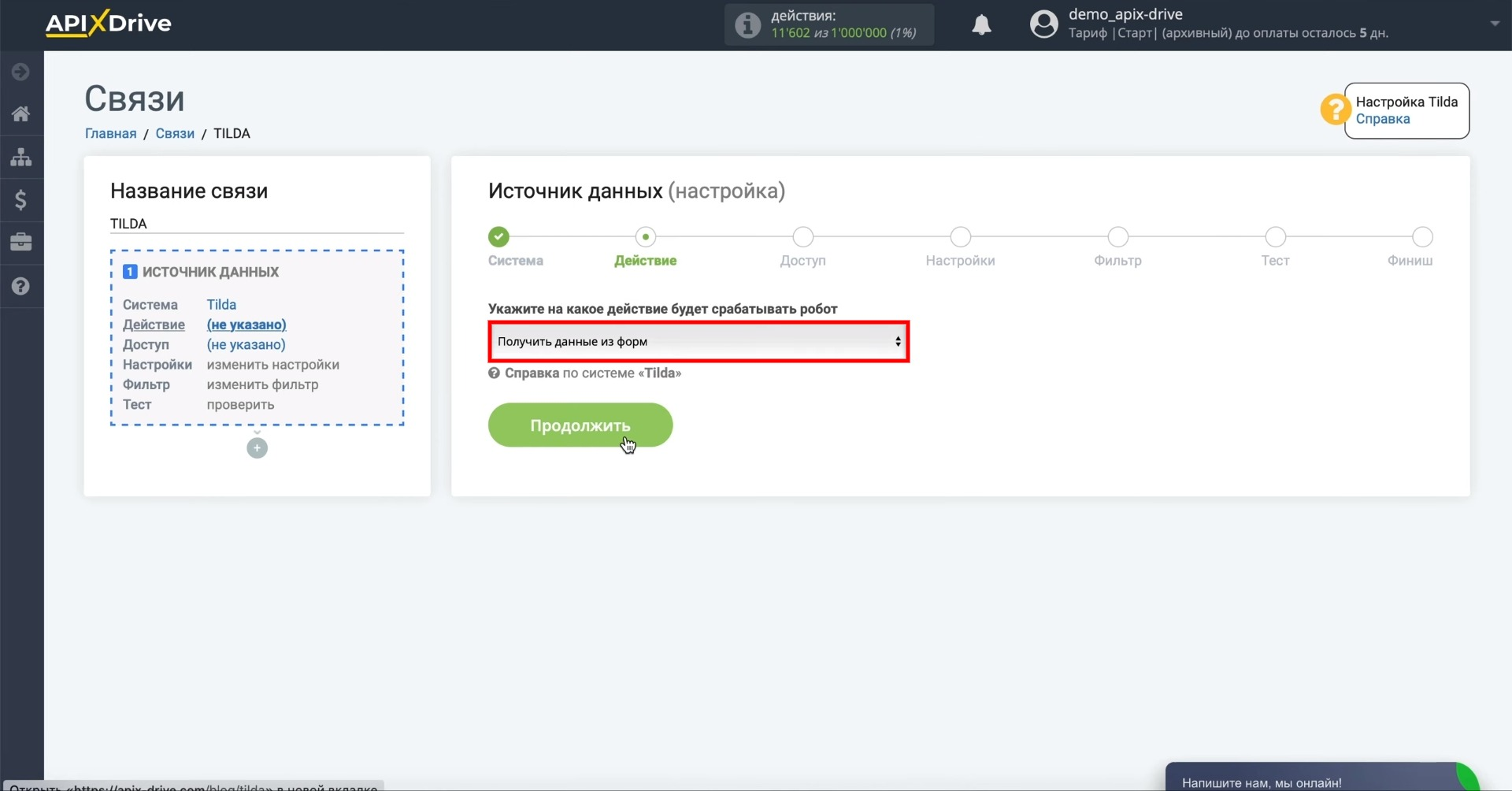1512x791 pixels.
Task: Go to Связи breadcrumb
Action: [175, 133]
